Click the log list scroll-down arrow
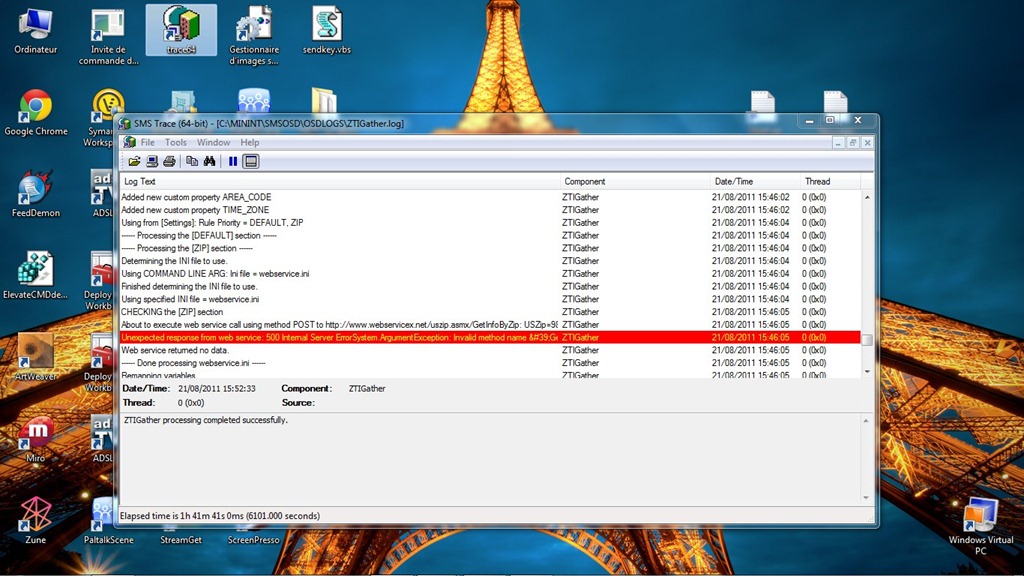The height and width of the screenshot is (576, 1024). click(x=867, y=372)
